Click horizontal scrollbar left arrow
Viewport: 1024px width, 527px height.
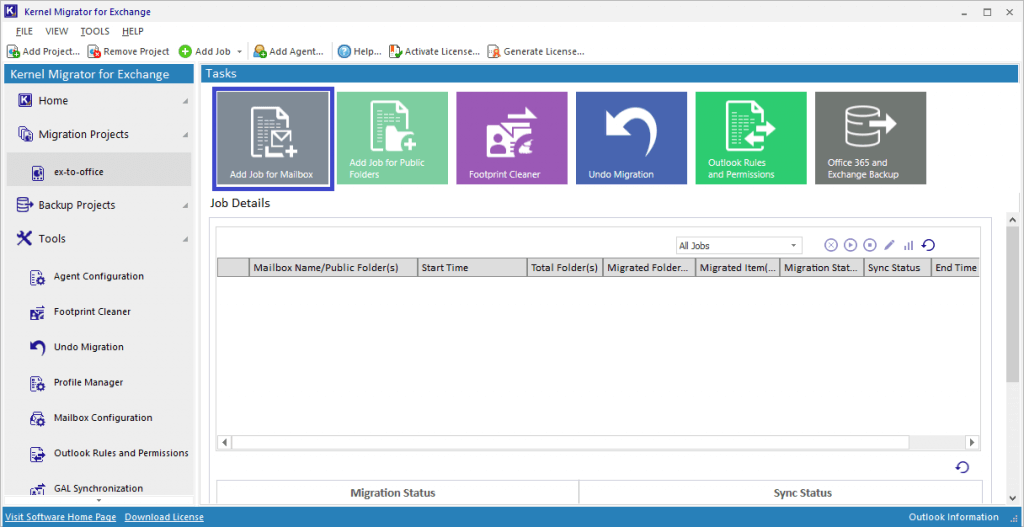(224, 442)
